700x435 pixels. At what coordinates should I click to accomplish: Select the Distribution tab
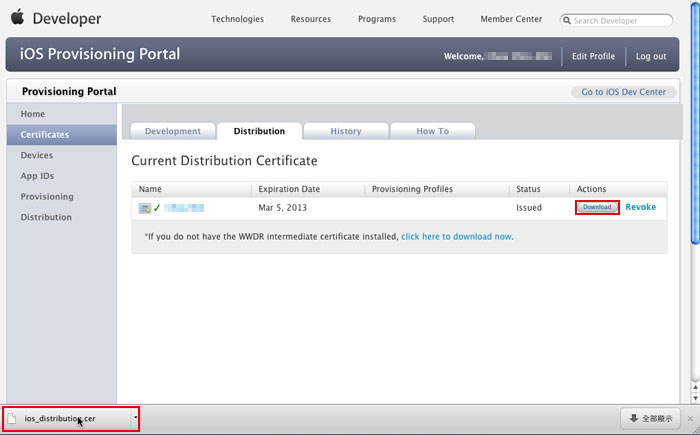pyautogui.click(x=259, y=131)
